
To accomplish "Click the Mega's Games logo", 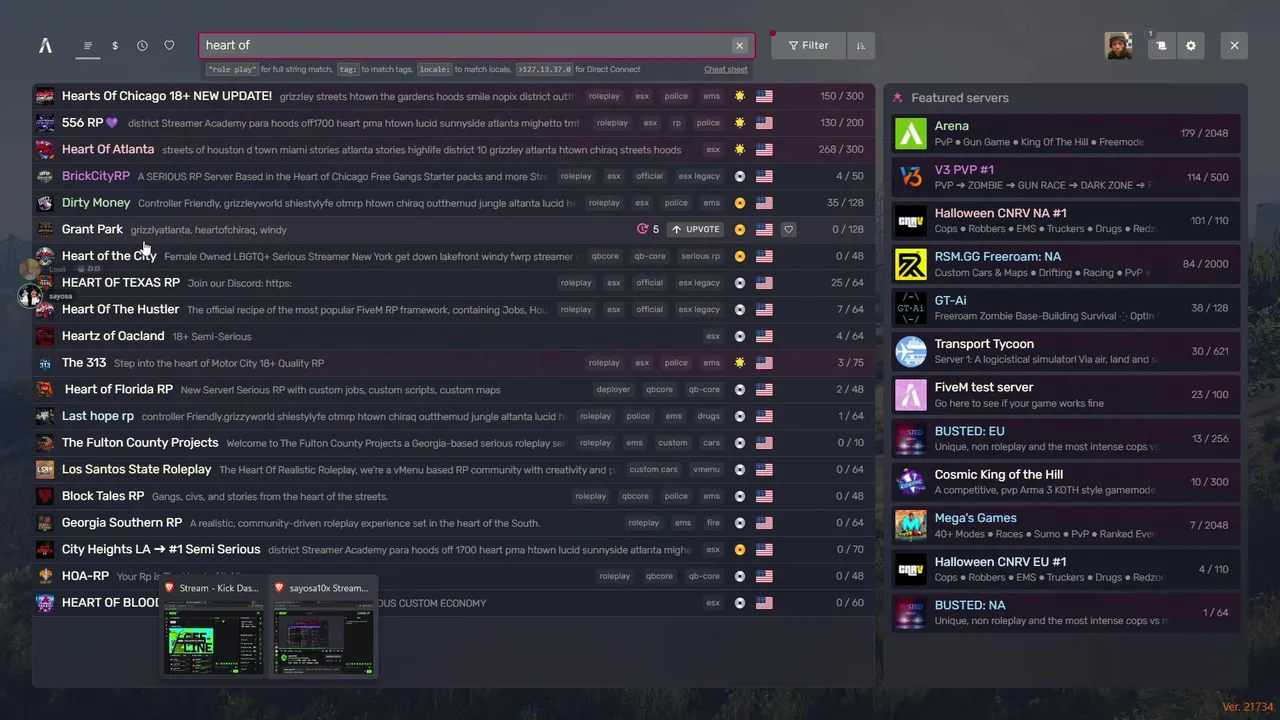I will [911, 525].
